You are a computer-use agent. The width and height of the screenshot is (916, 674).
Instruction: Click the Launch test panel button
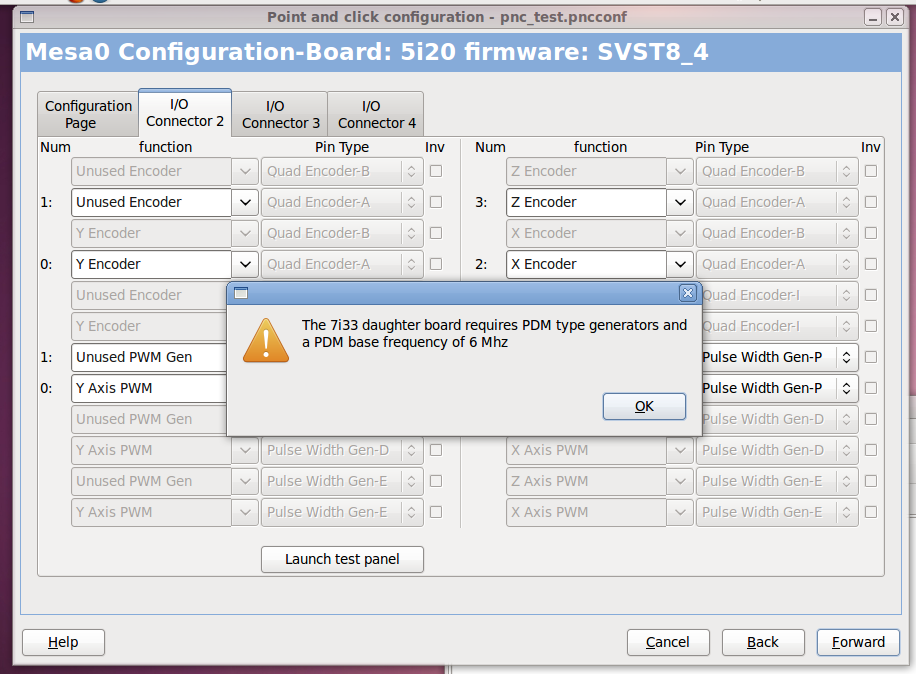(x=342, y=559)
